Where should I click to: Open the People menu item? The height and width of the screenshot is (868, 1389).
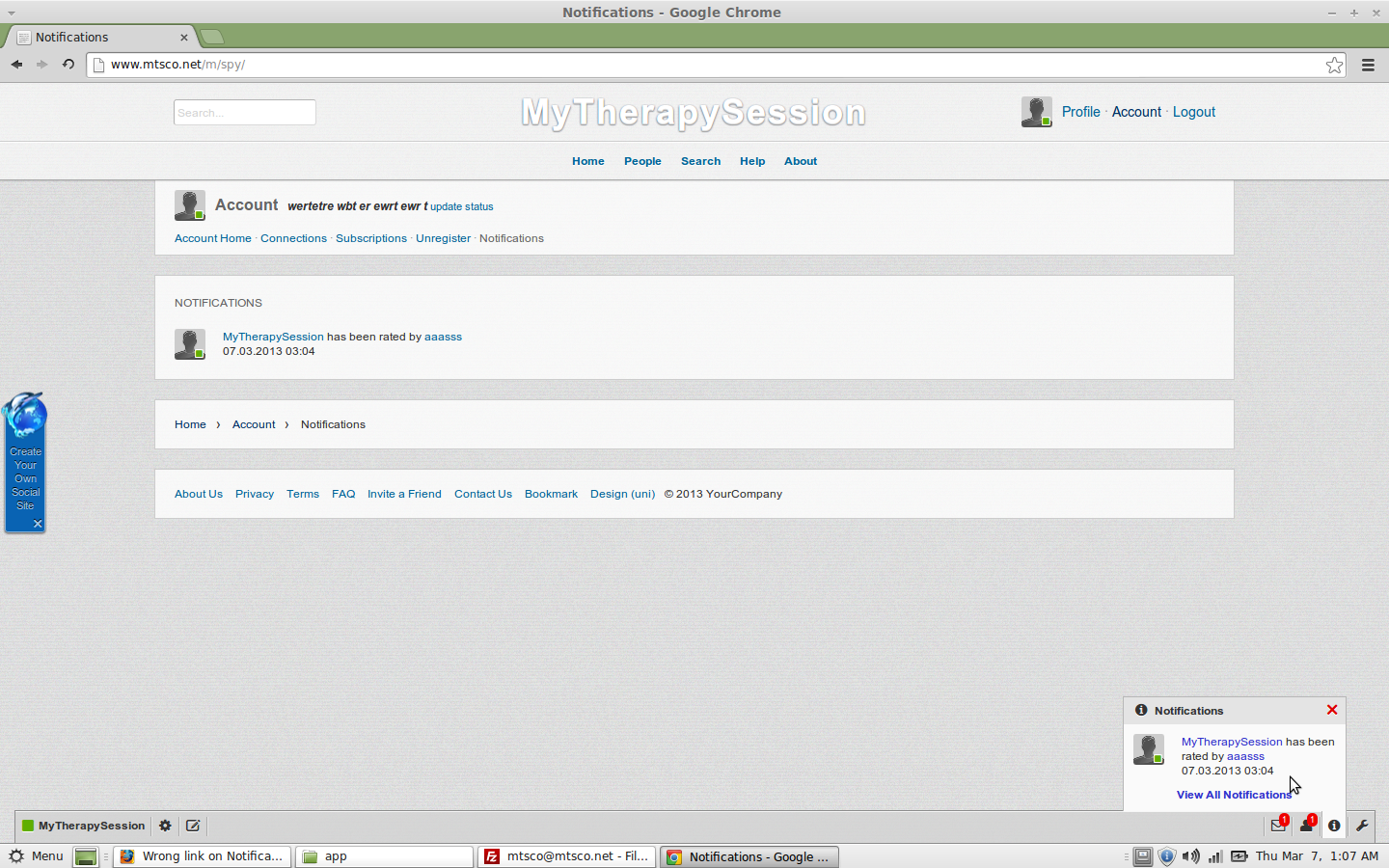pos(642,161)
